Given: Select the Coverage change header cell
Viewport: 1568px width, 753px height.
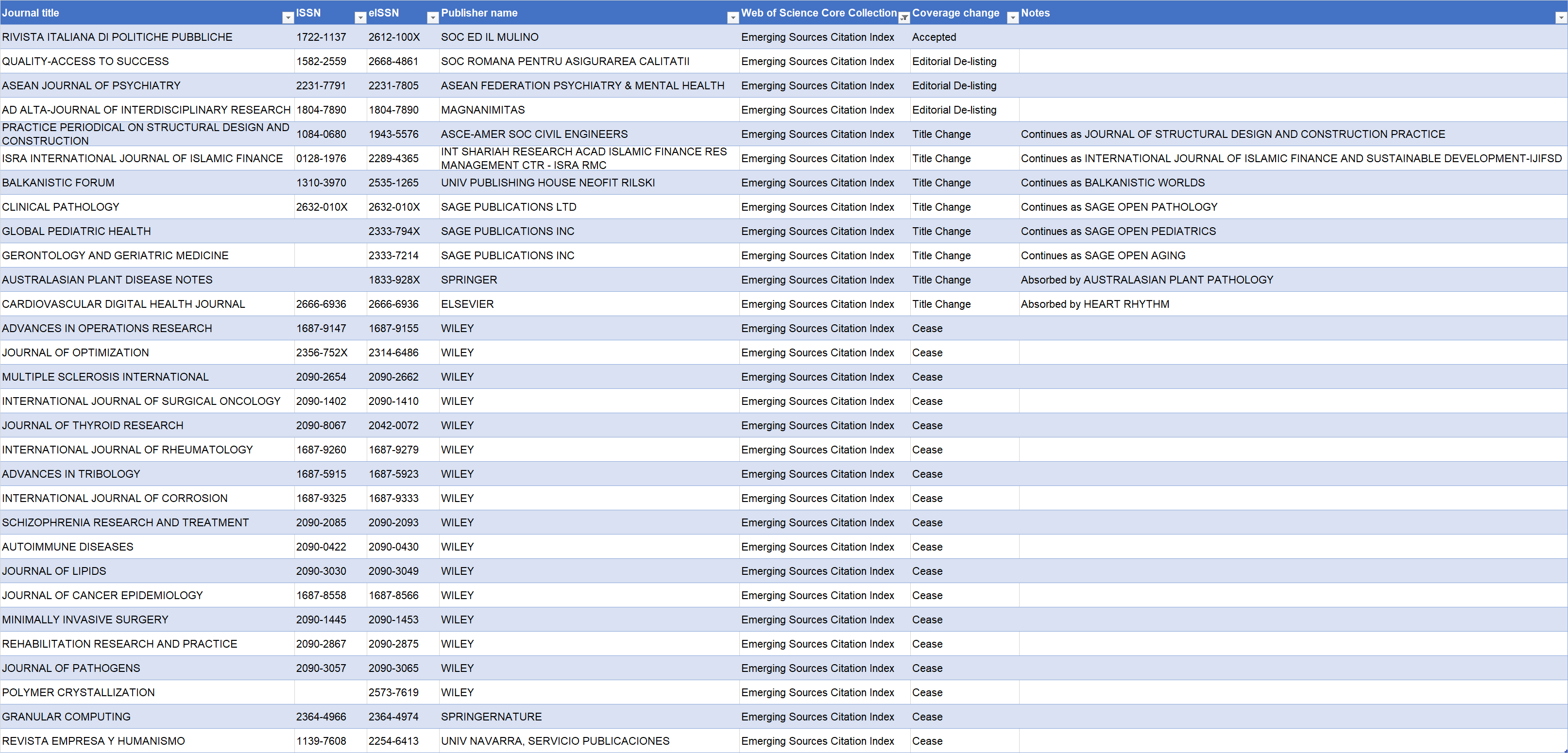Looking at the screenshot, I should (965, 13).
